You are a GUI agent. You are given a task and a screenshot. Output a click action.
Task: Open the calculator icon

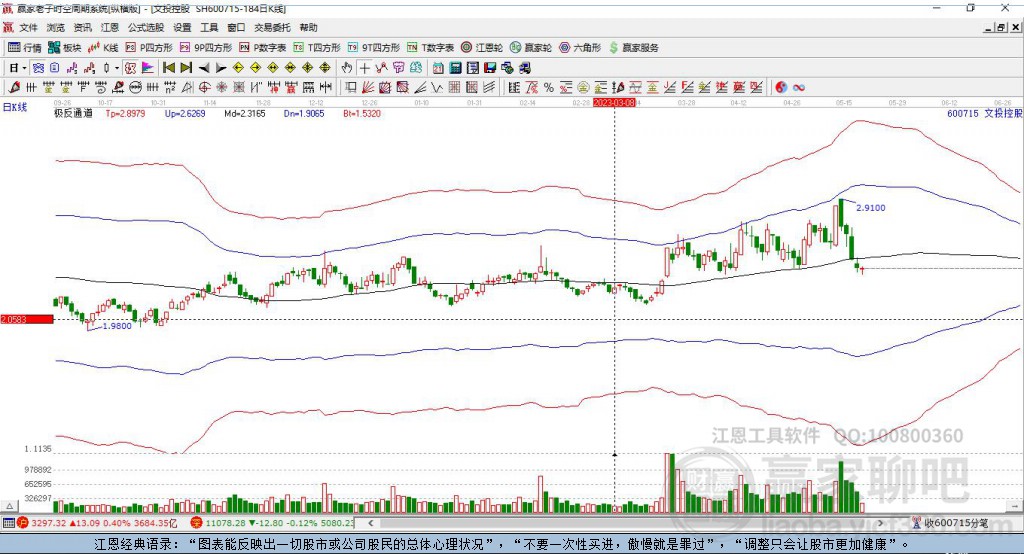coord(455,68)
